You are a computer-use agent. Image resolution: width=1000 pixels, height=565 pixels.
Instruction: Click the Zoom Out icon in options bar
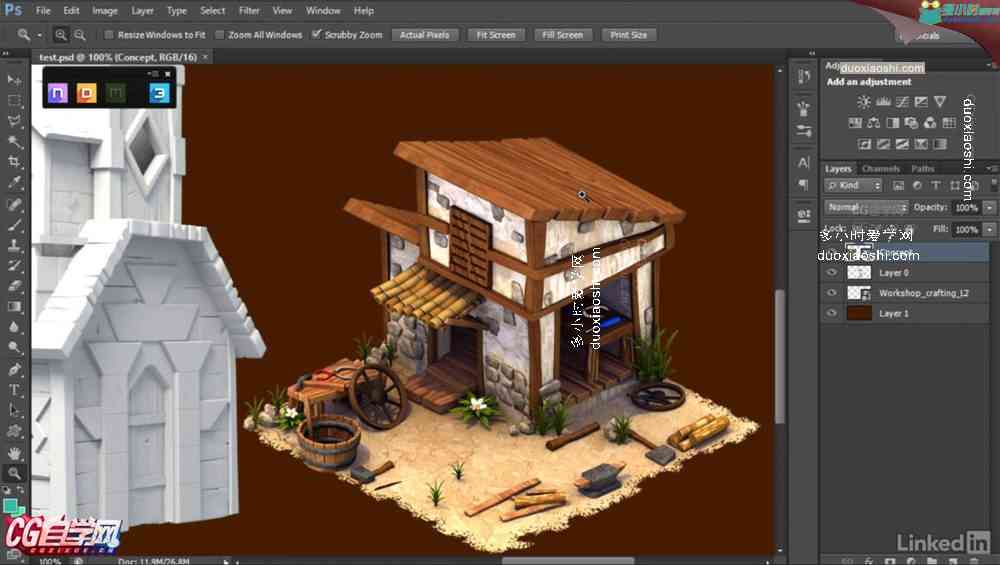tap(80, 35)
